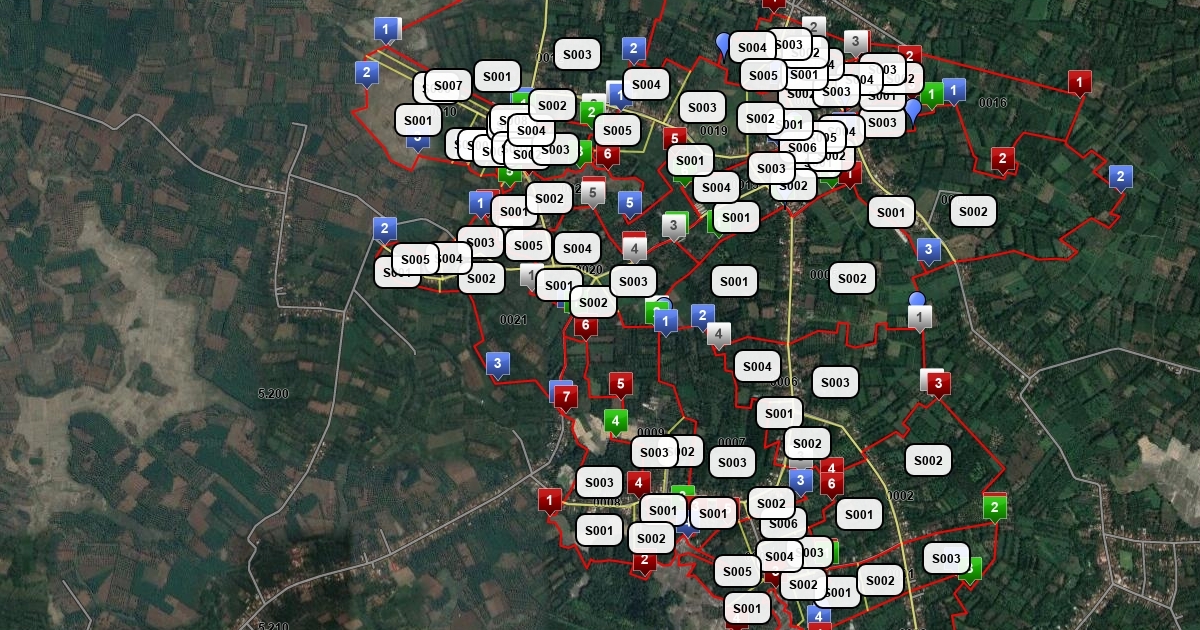Select red marker 2 below the 0016 label

(1002, 158)
